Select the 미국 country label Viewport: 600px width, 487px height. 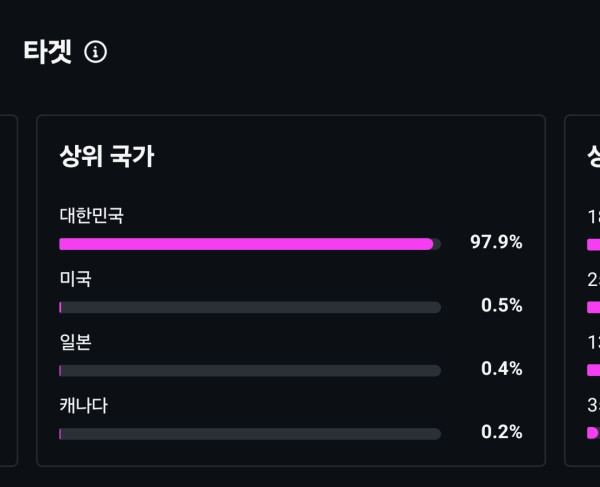[75, 279]
